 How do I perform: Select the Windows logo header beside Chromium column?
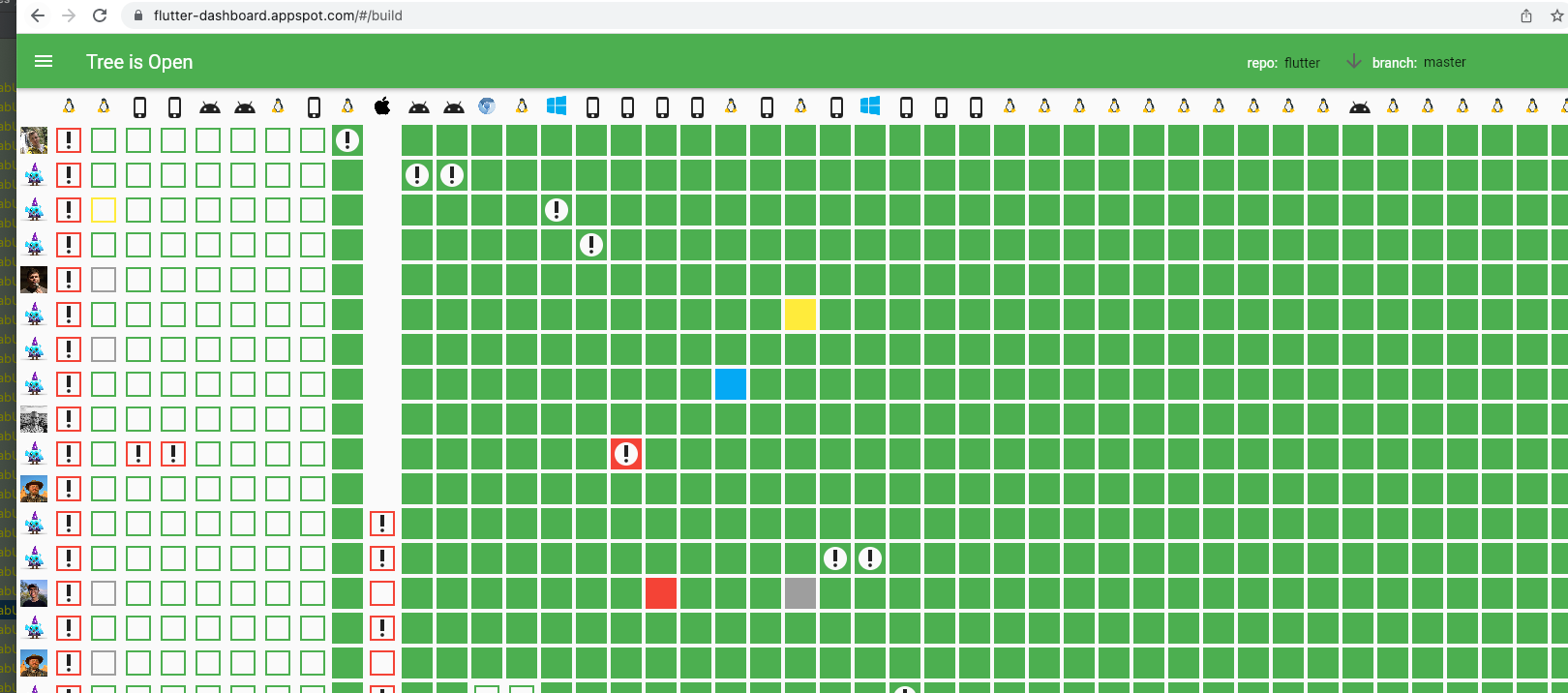[x=557, y=105]
